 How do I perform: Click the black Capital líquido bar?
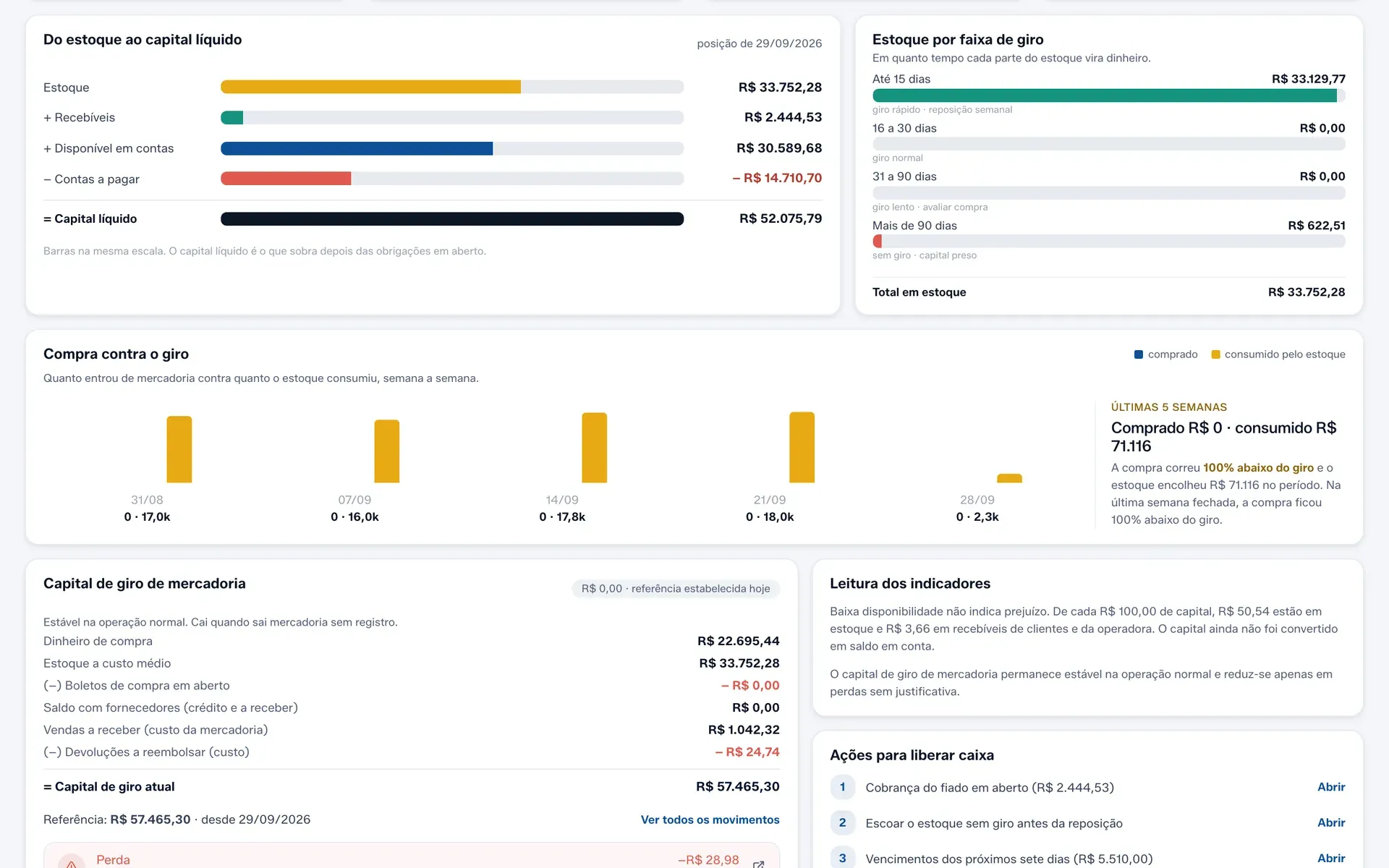click(452, 218)
